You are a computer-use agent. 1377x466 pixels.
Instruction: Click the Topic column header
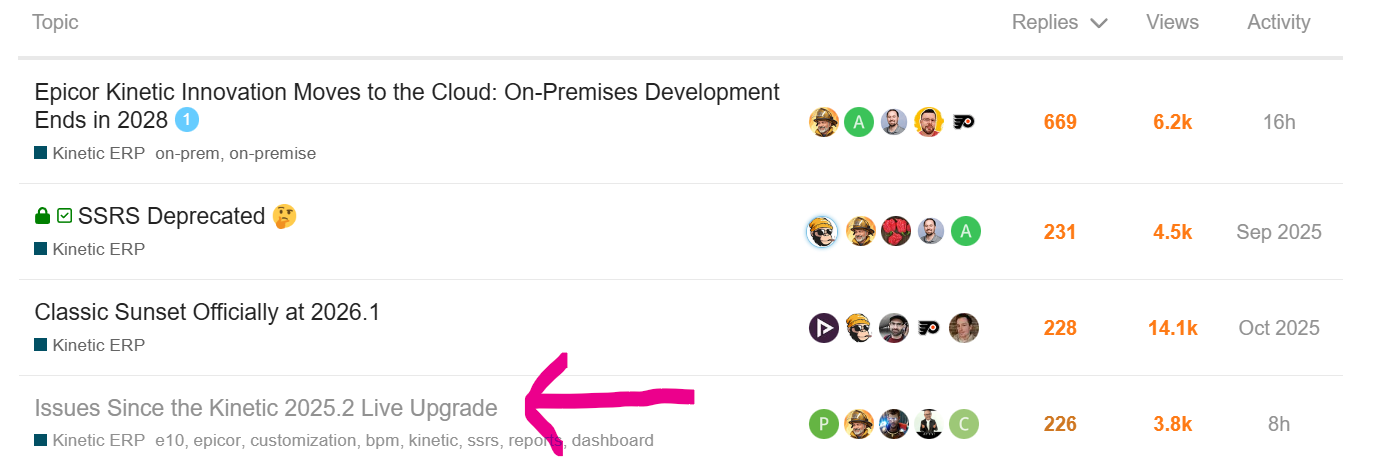click(x=55, y=22)
